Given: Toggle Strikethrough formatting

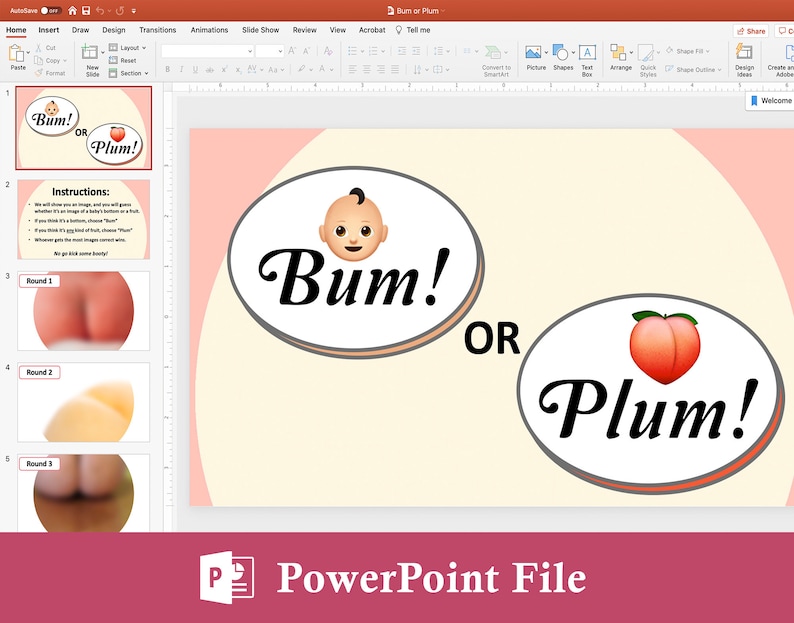Looking at the screenshot, I should 210,69.
